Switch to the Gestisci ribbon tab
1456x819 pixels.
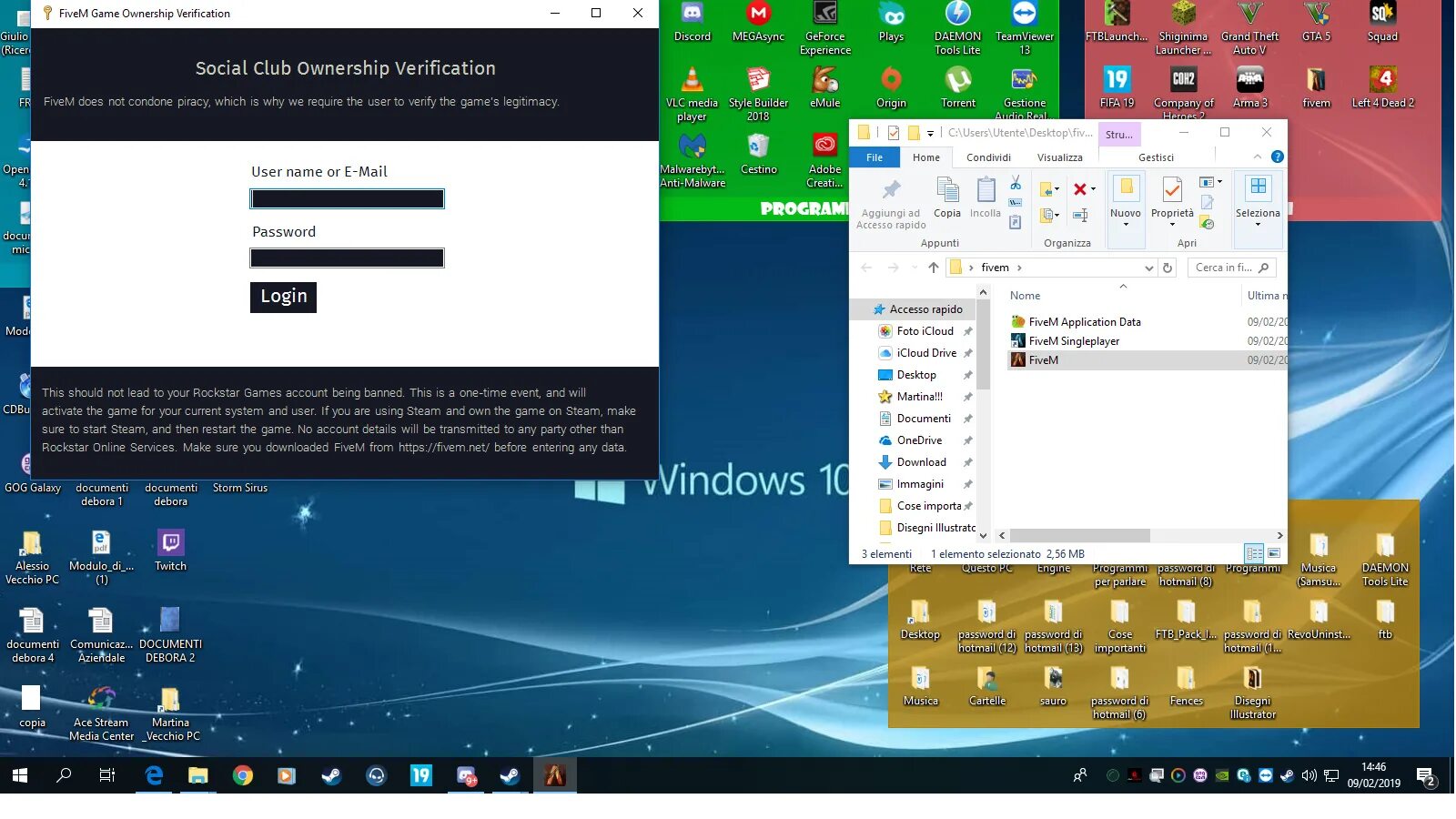1156,157
